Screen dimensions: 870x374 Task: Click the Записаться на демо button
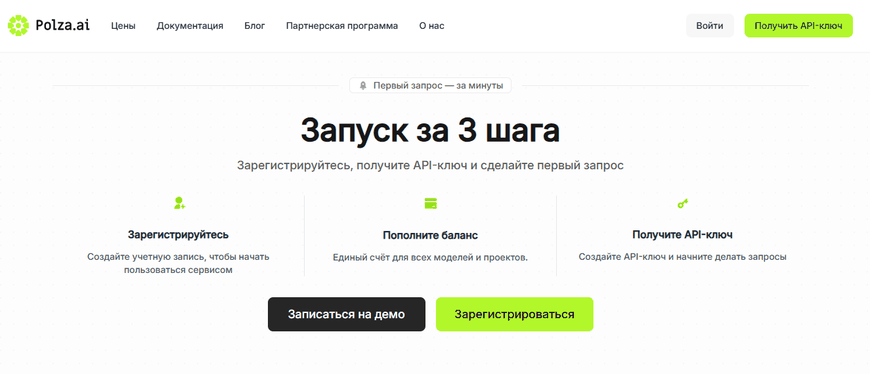[346, 314]
